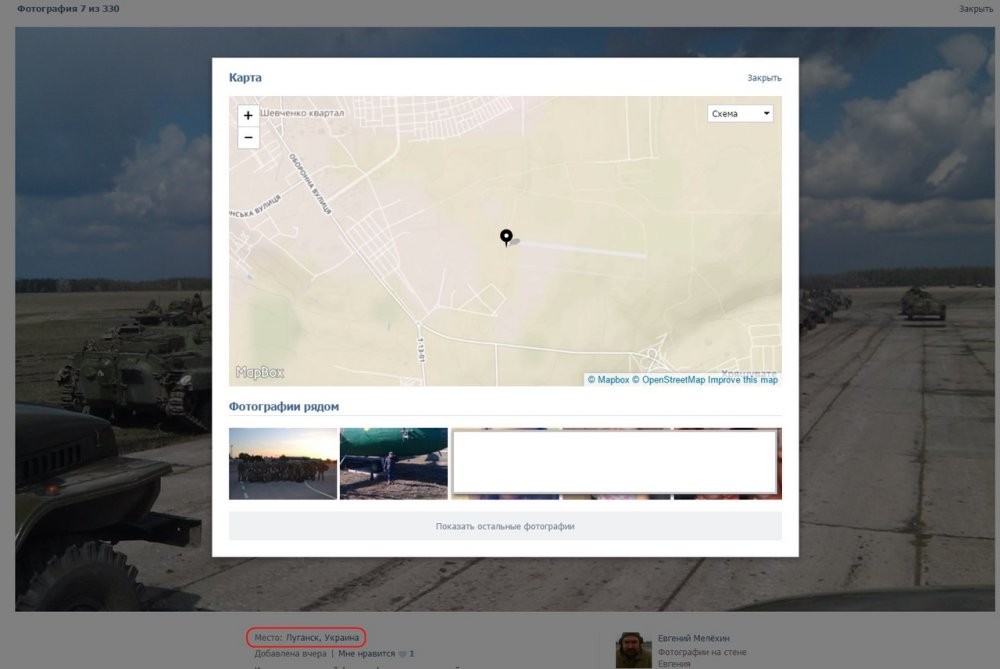Open the nearby group photo at sunset
1000x669 pixels.
(283, 464)
